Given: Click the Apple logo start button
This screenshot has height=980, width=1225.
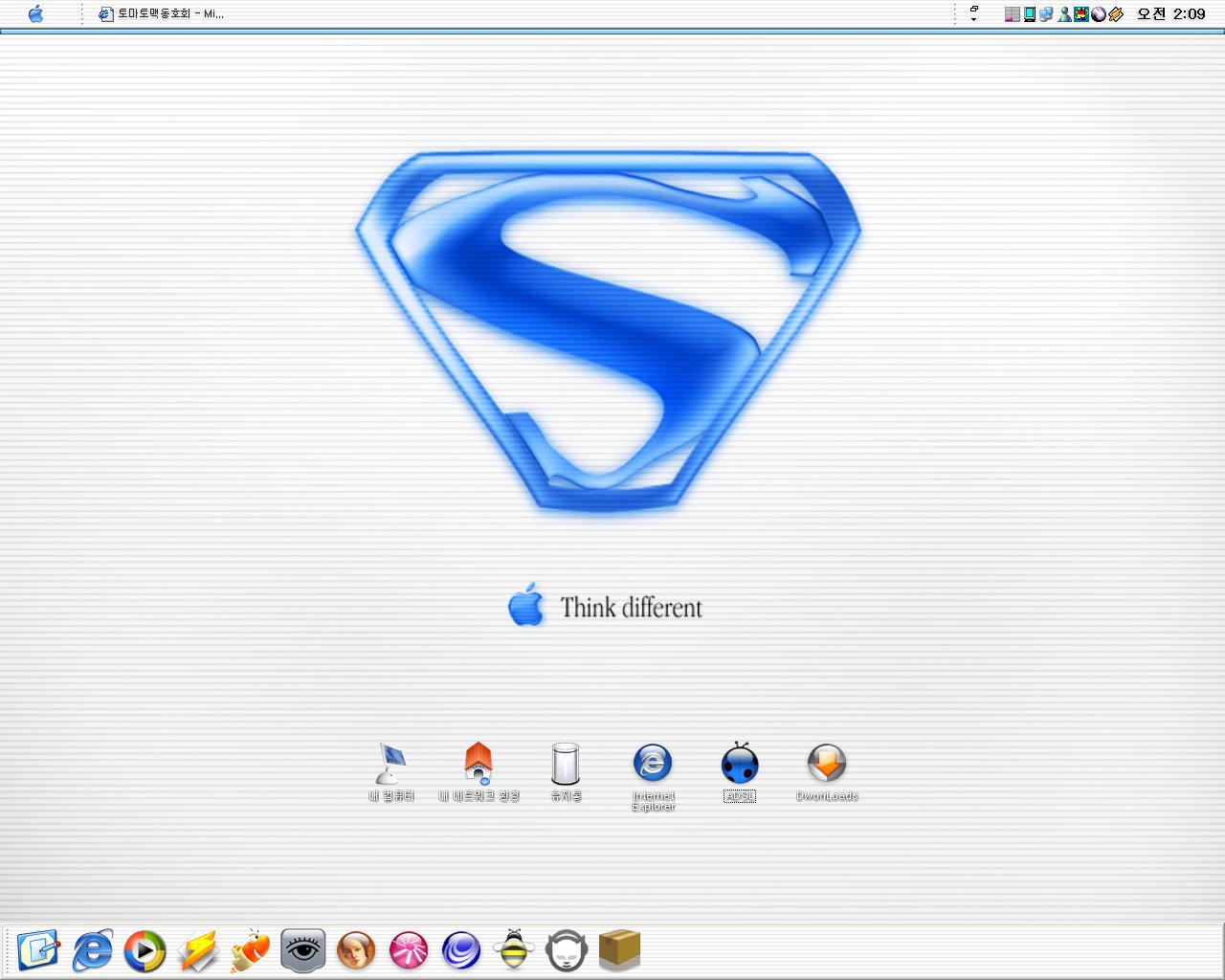Looking at the screenshot, I should (35, 13).
